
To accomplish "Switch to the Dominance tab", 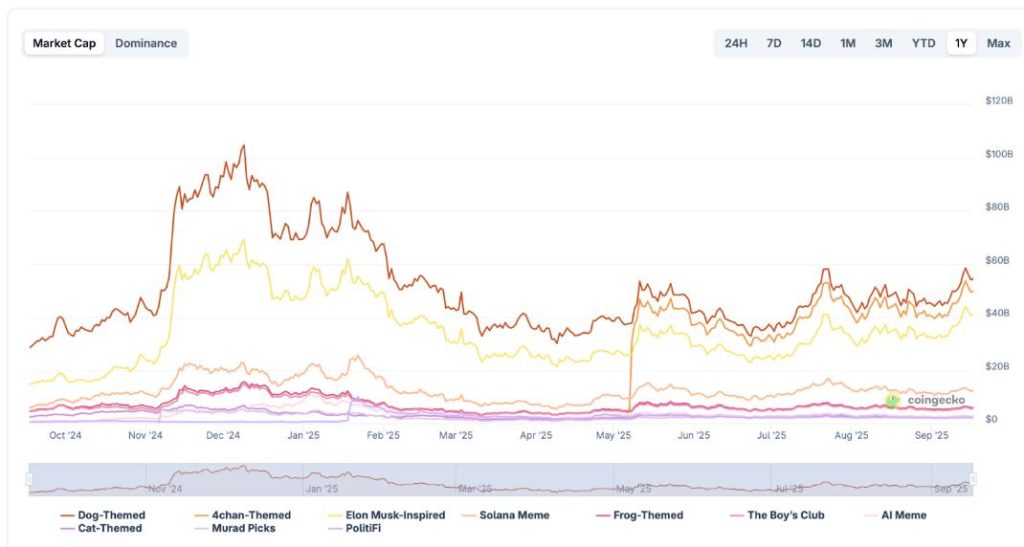I will tap(146, 43).
